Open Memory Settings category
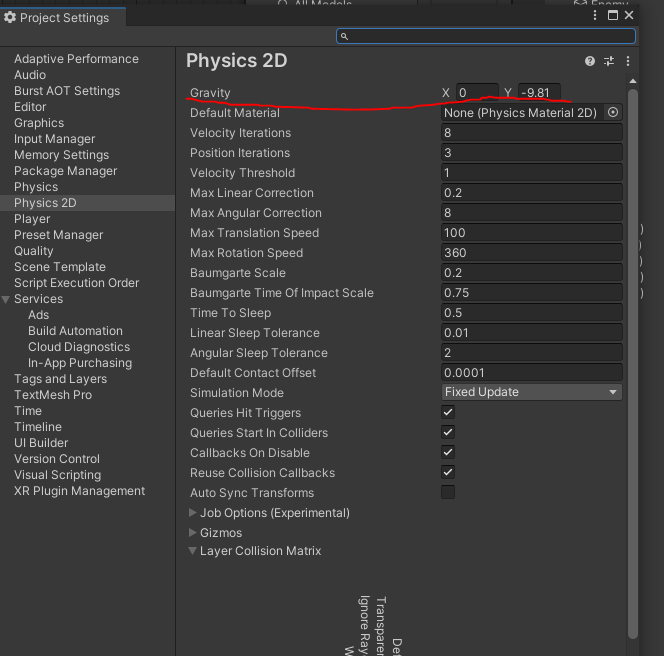Screen dimensions: 664x656 coord(61,155)
